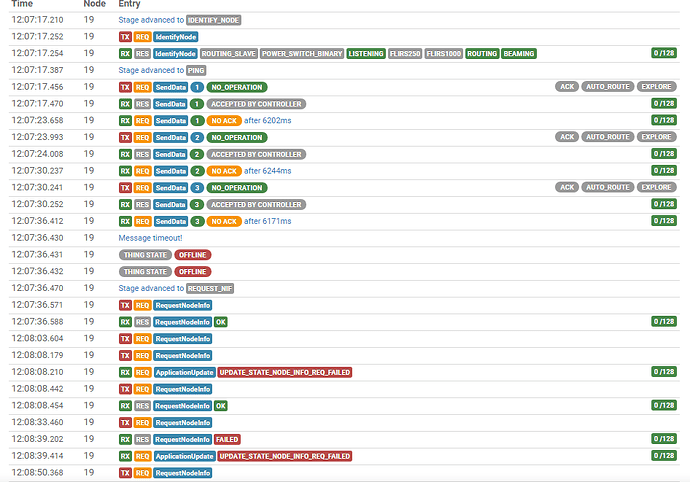Screen dimensions: 690x482
Task: Click the Entry column header
Action: click(129, 4)
